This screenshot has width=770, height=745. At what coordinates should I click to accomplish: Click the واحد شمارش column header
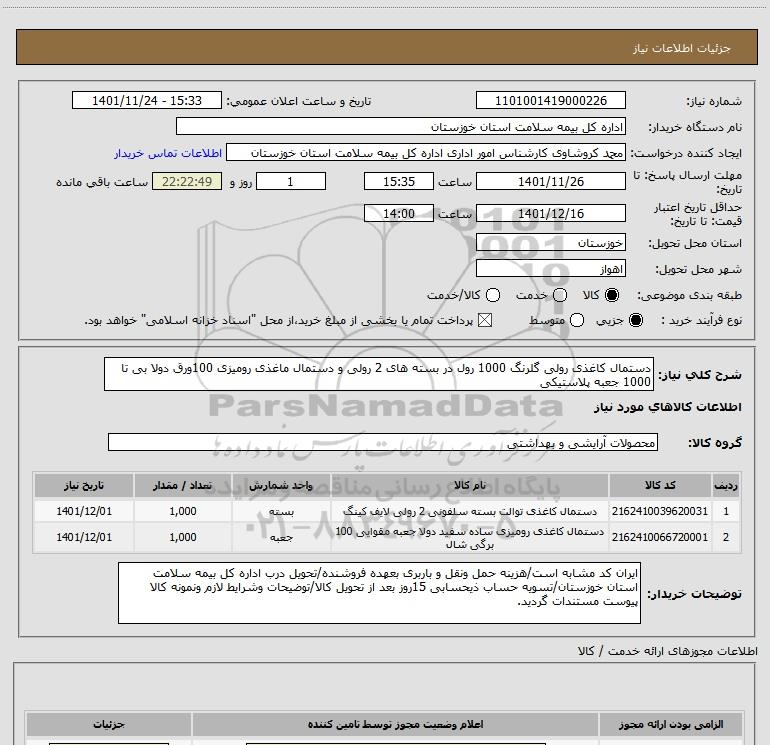281,485
